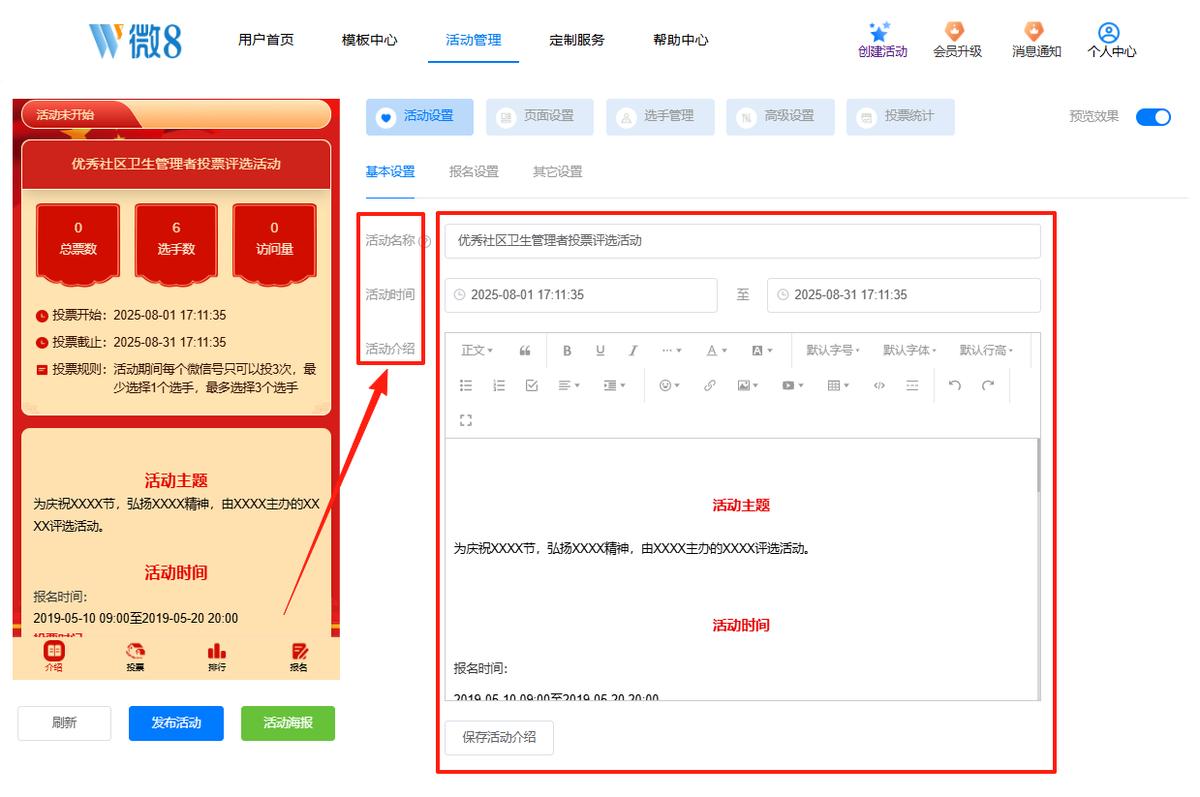Open the background highlight color picker

point(762,351)
